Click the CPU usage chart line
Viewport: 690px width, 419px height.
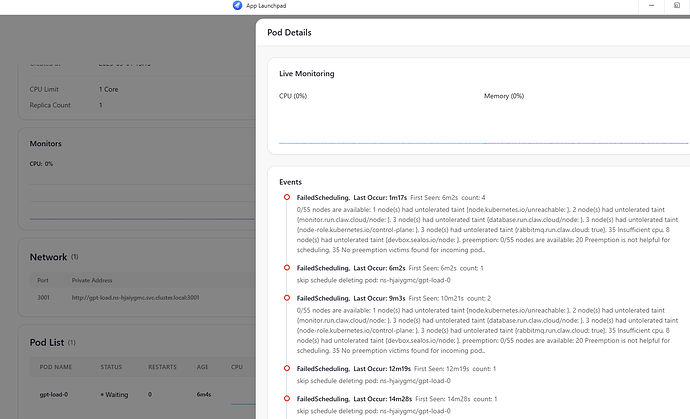[x=381, y=143]
